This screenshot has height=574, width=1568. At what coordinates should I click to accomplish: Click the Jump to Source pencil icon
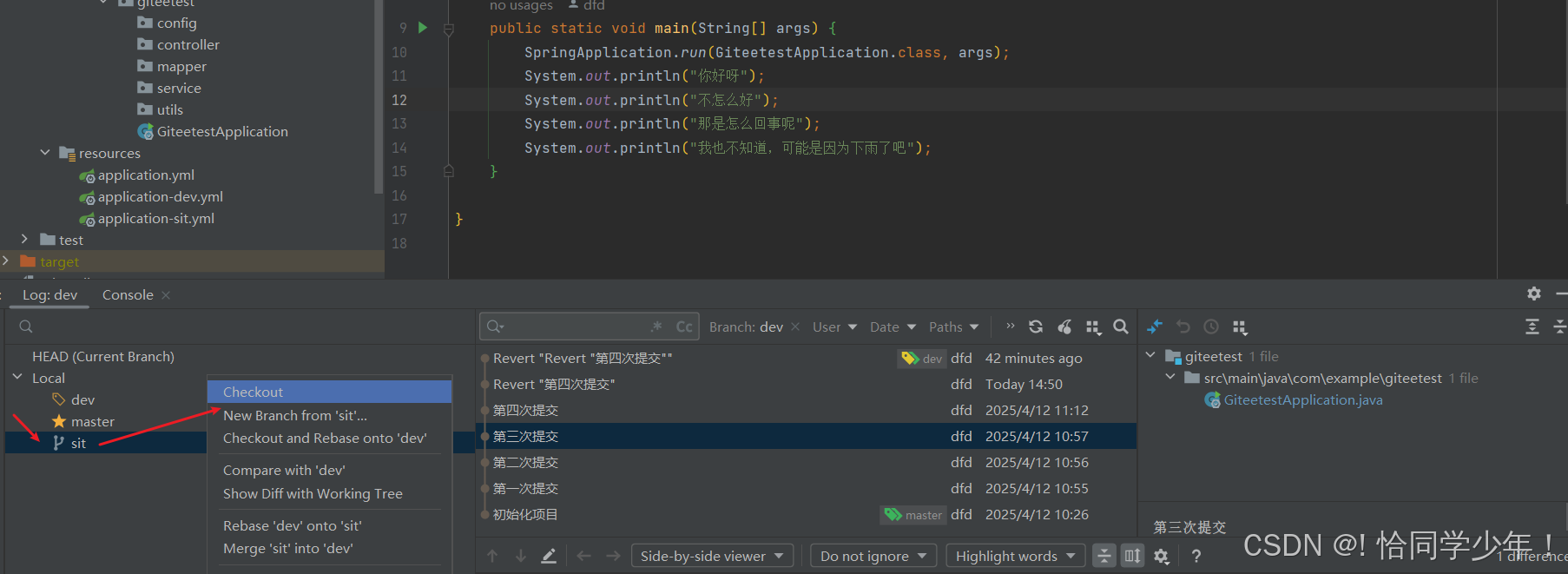click(x=549, y=556)
